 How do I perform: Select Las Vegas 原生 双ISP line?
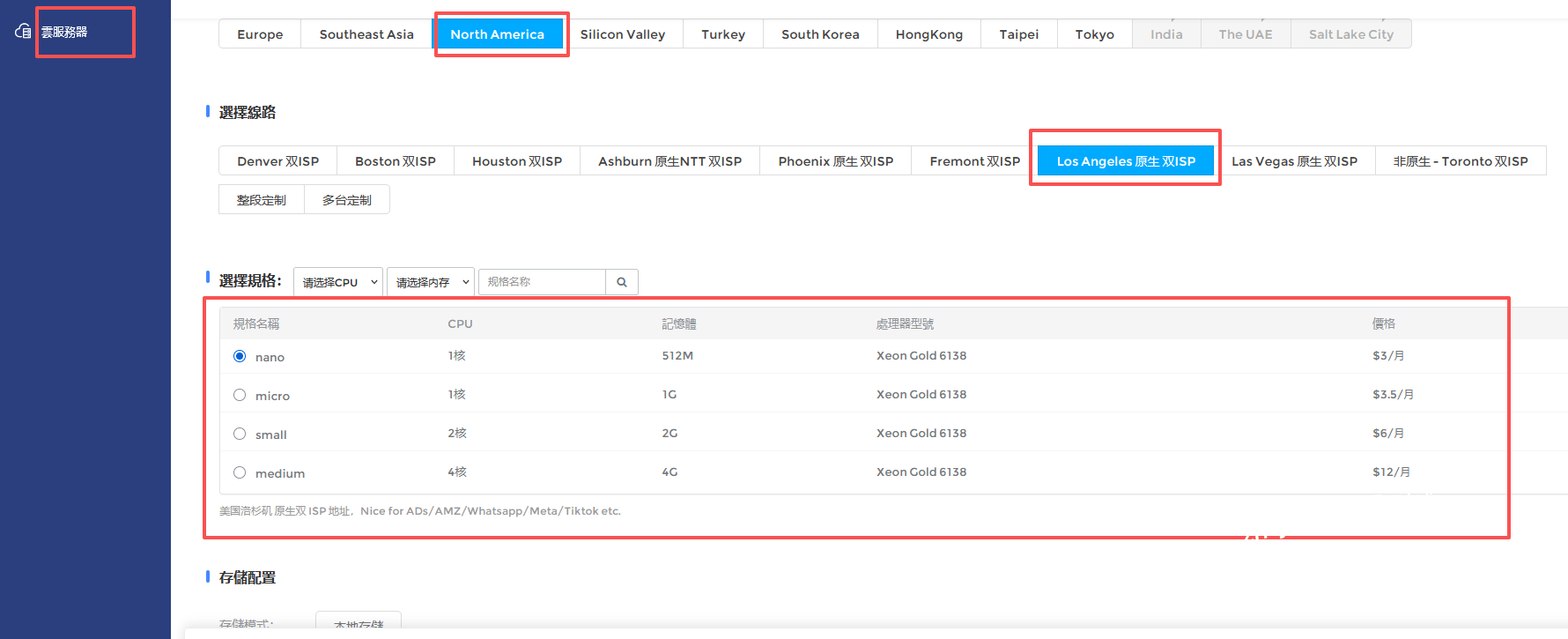(x=1295, y=161)
